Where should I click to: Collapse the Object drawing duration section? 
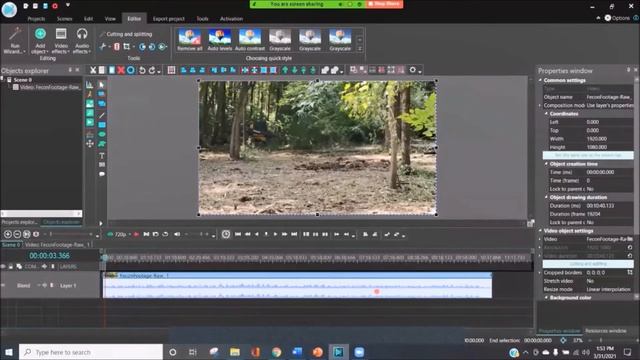(546, 198)
